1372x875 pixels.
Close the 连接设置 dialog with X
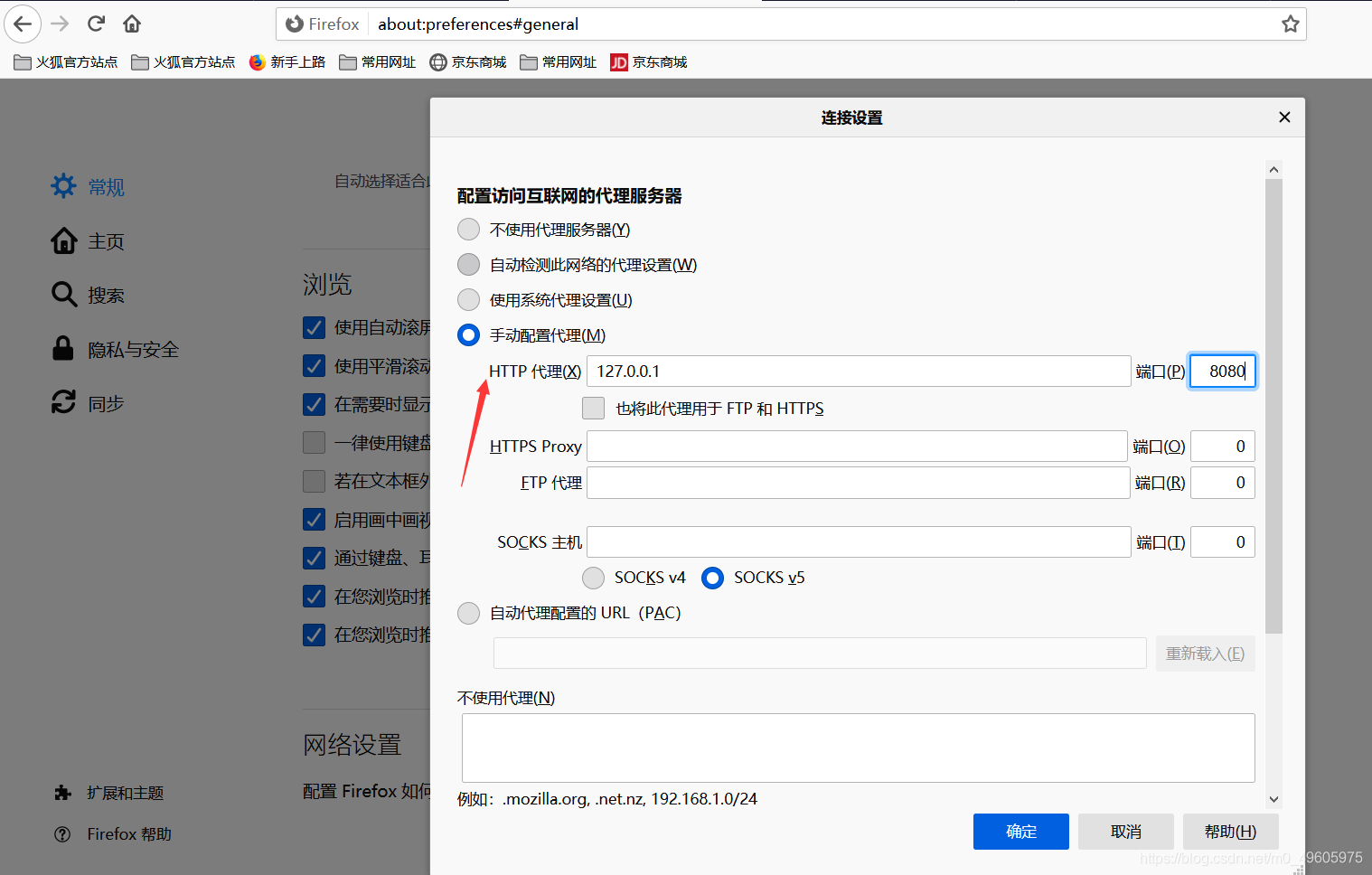click(x=1284, y=118)
